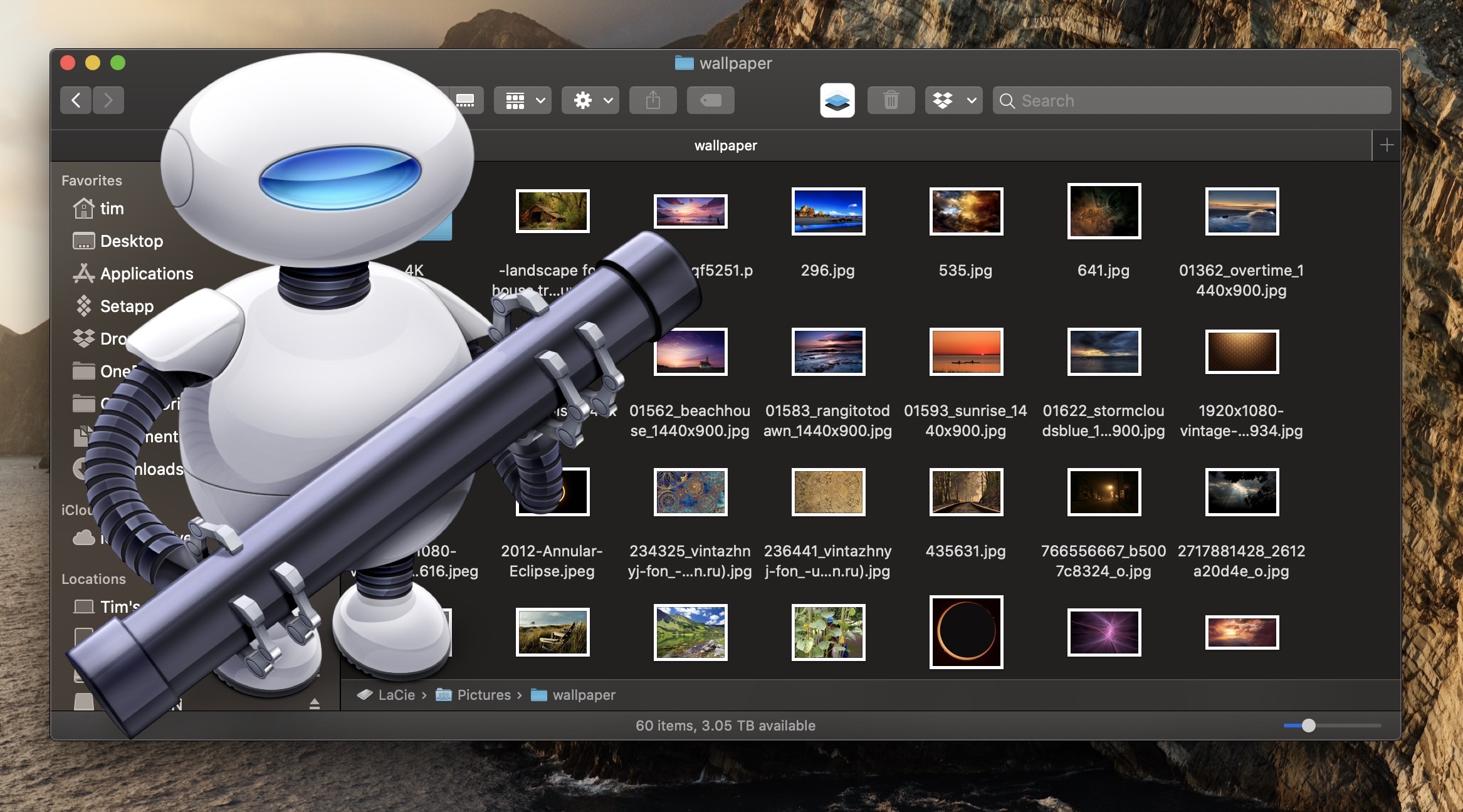
Task: Select the wallpaper tab
Action: (725, 145)
